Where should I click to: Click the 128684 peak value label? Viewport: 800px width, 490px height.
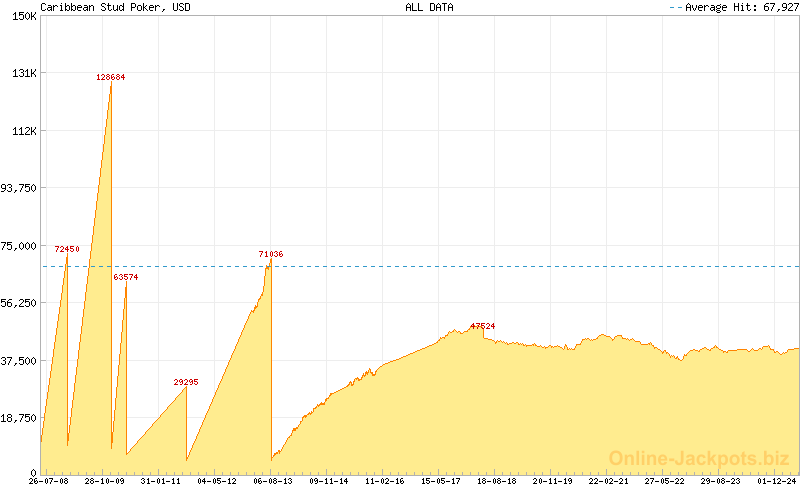[110, 77]
